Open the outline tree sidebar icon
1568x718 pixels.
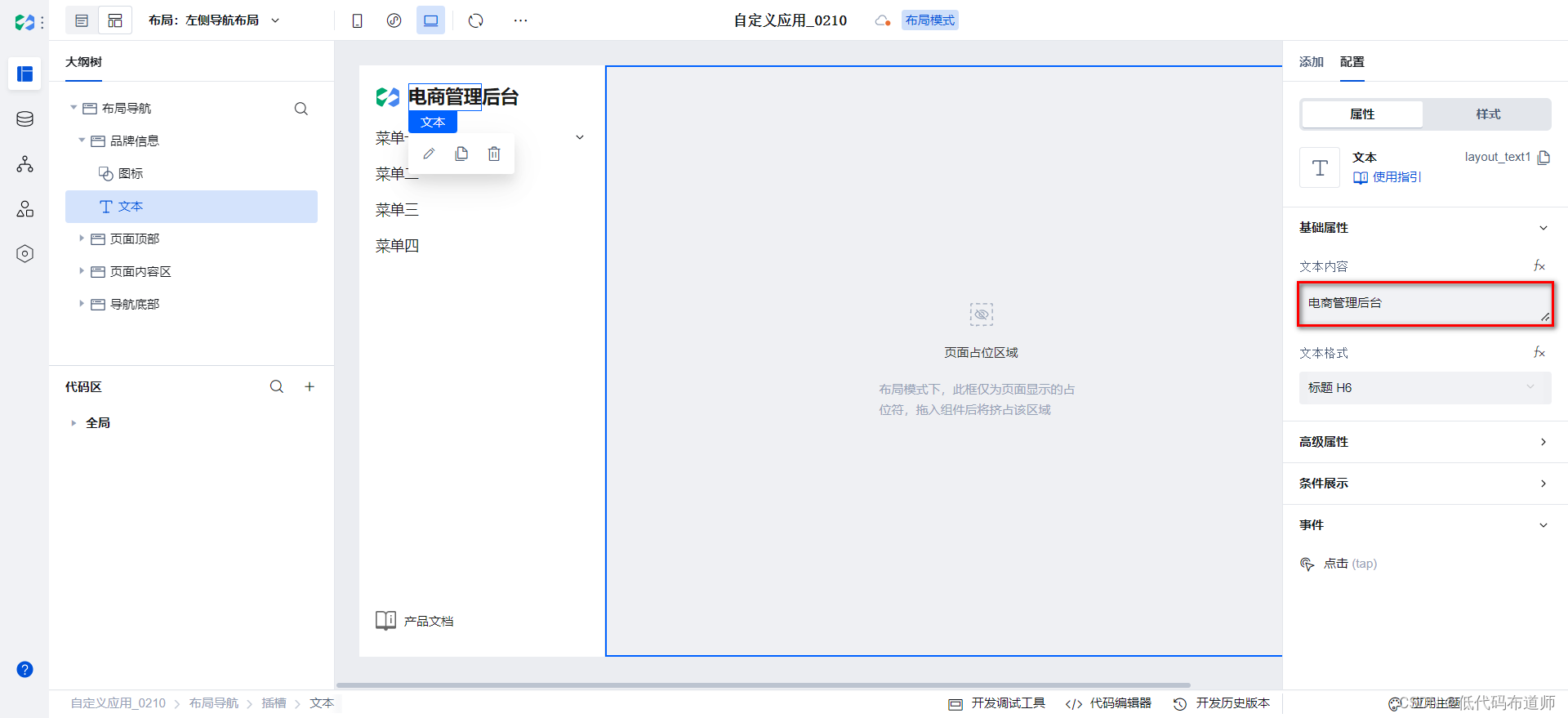coord(24,74)
